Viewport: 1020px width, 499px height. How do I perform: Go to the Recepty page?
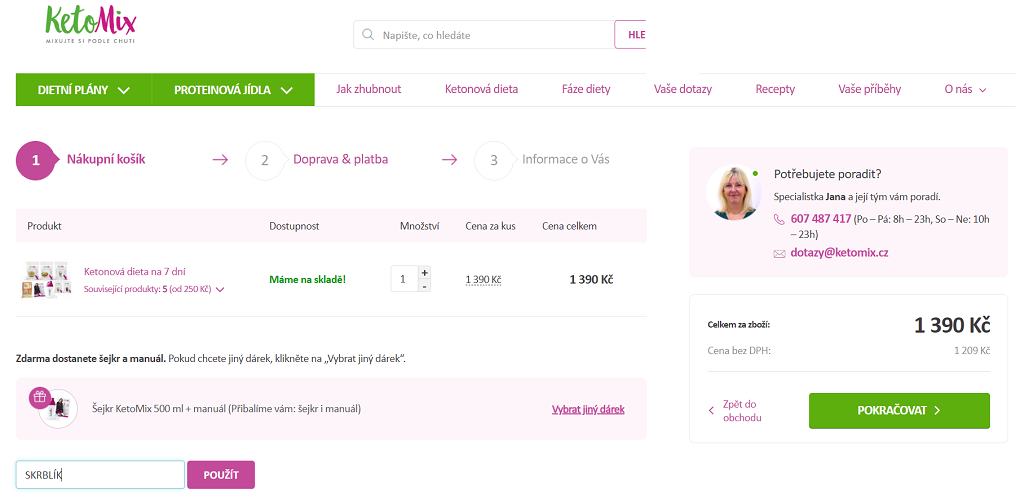point(775,89)
